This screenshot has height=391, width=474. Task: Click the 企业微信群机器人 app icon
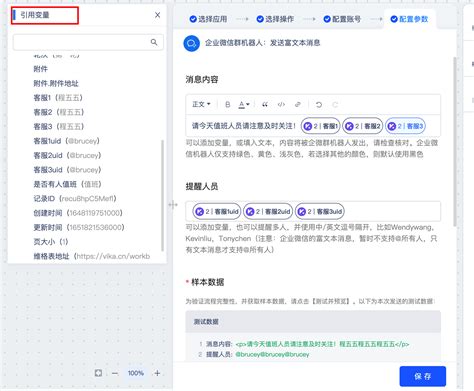coord(192,43)
